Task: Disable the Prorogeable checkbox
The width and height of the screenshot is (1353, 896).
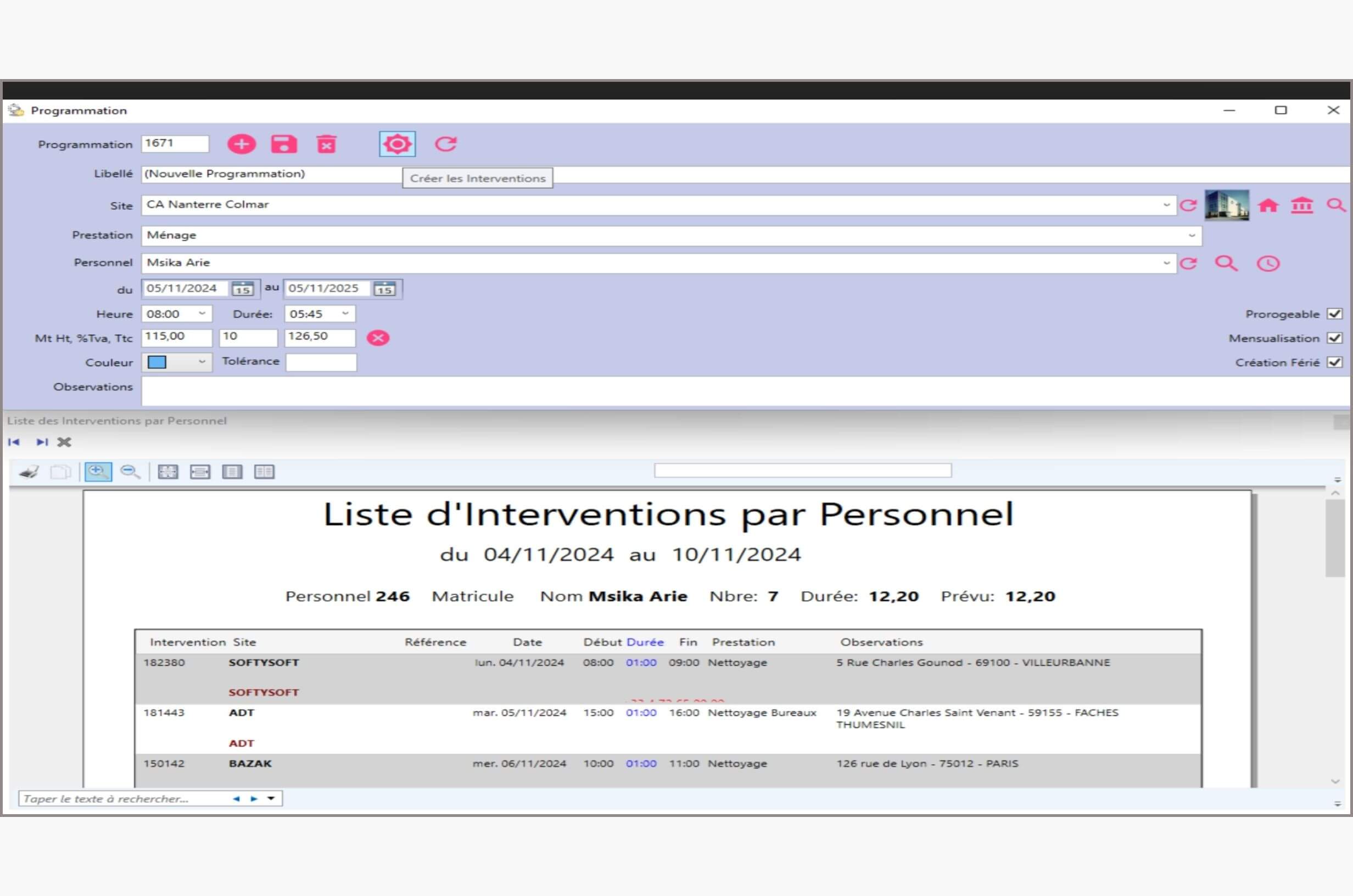Action: point(1335,313)
